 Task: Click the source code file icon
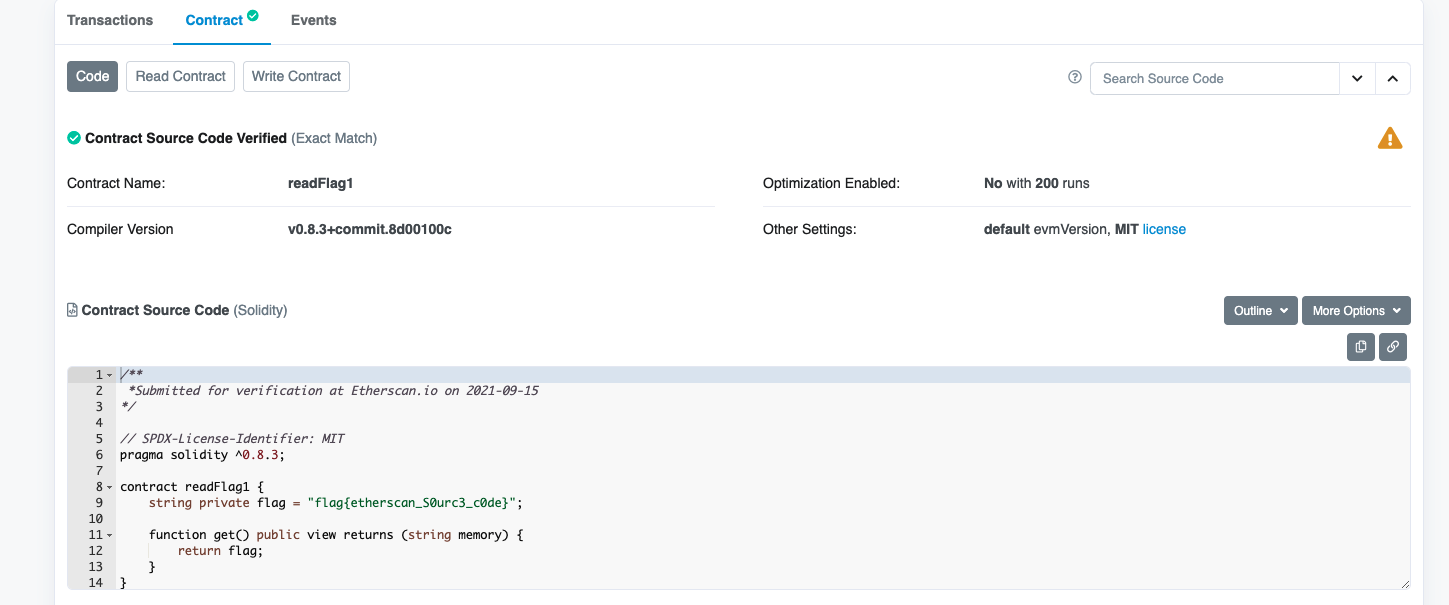72,310
